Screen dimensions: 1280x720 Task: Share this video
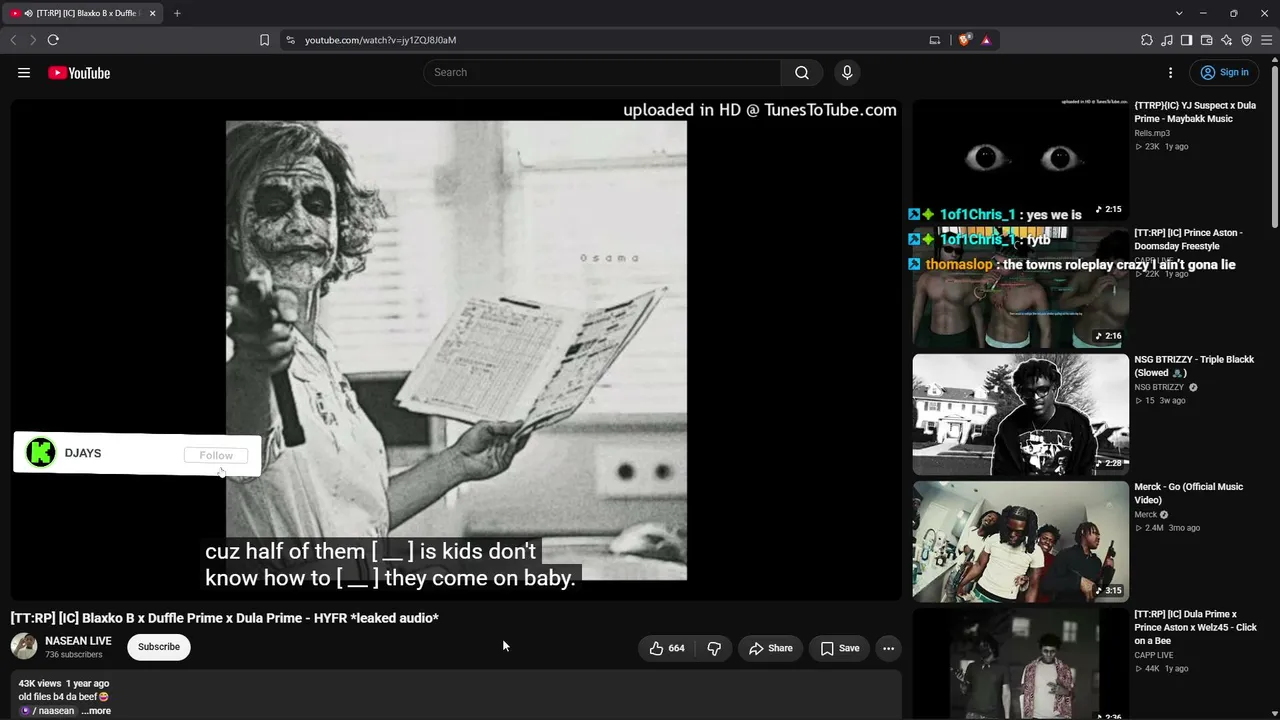click(771, 648)
